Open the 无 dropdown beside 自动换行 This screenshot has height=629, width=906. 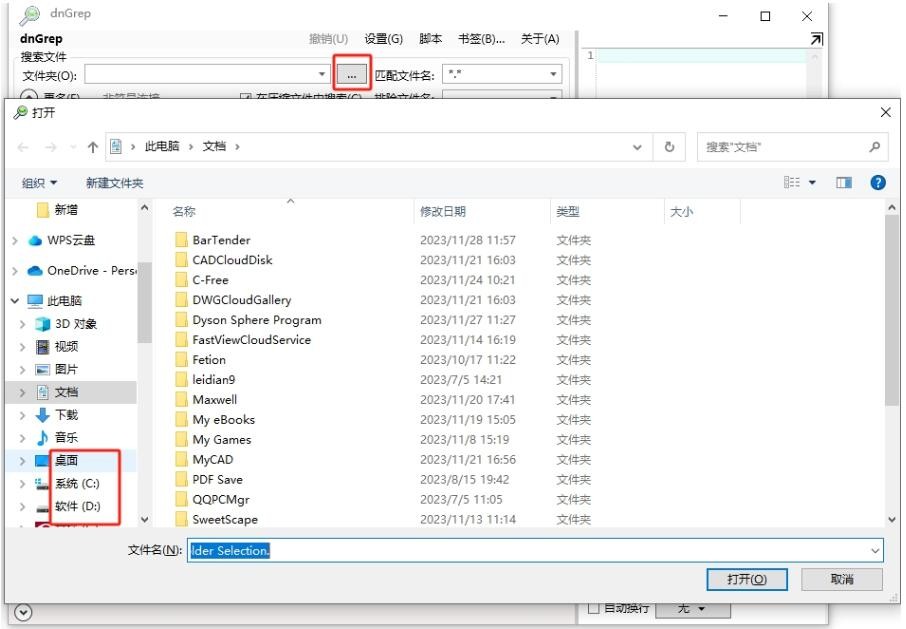693,609
